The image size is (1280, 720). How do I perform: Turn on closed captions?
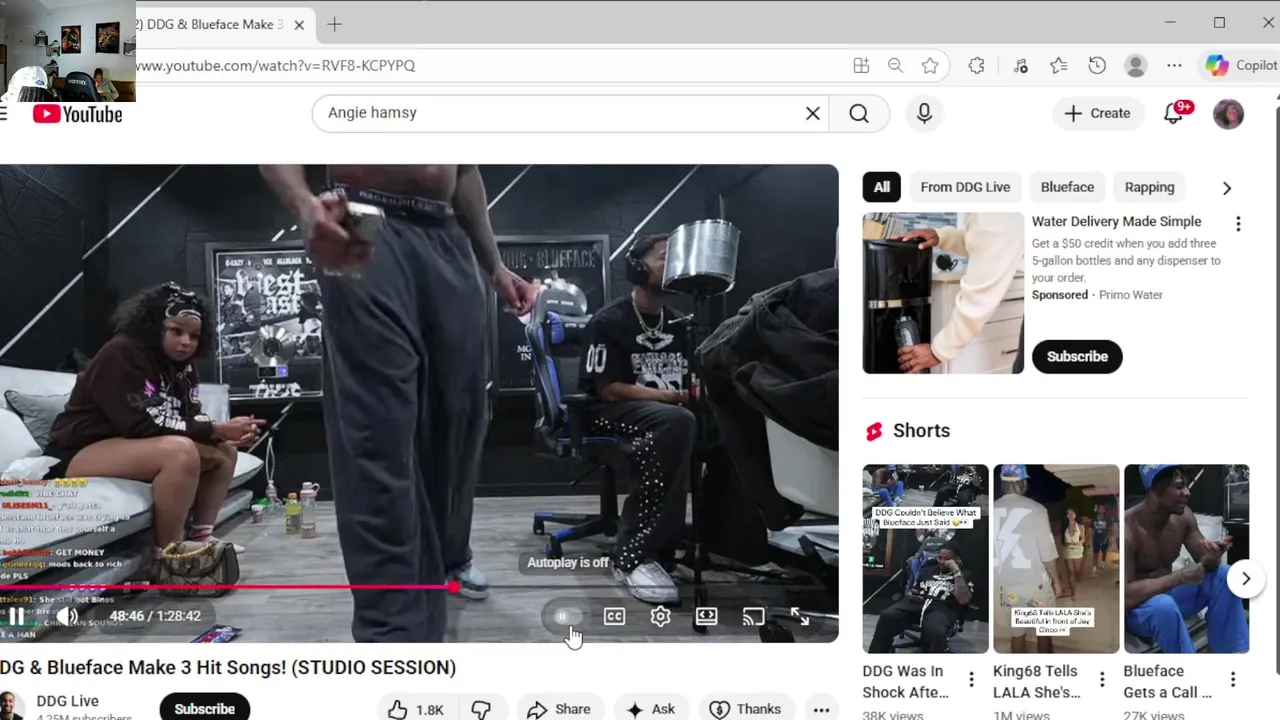(614, 617)
